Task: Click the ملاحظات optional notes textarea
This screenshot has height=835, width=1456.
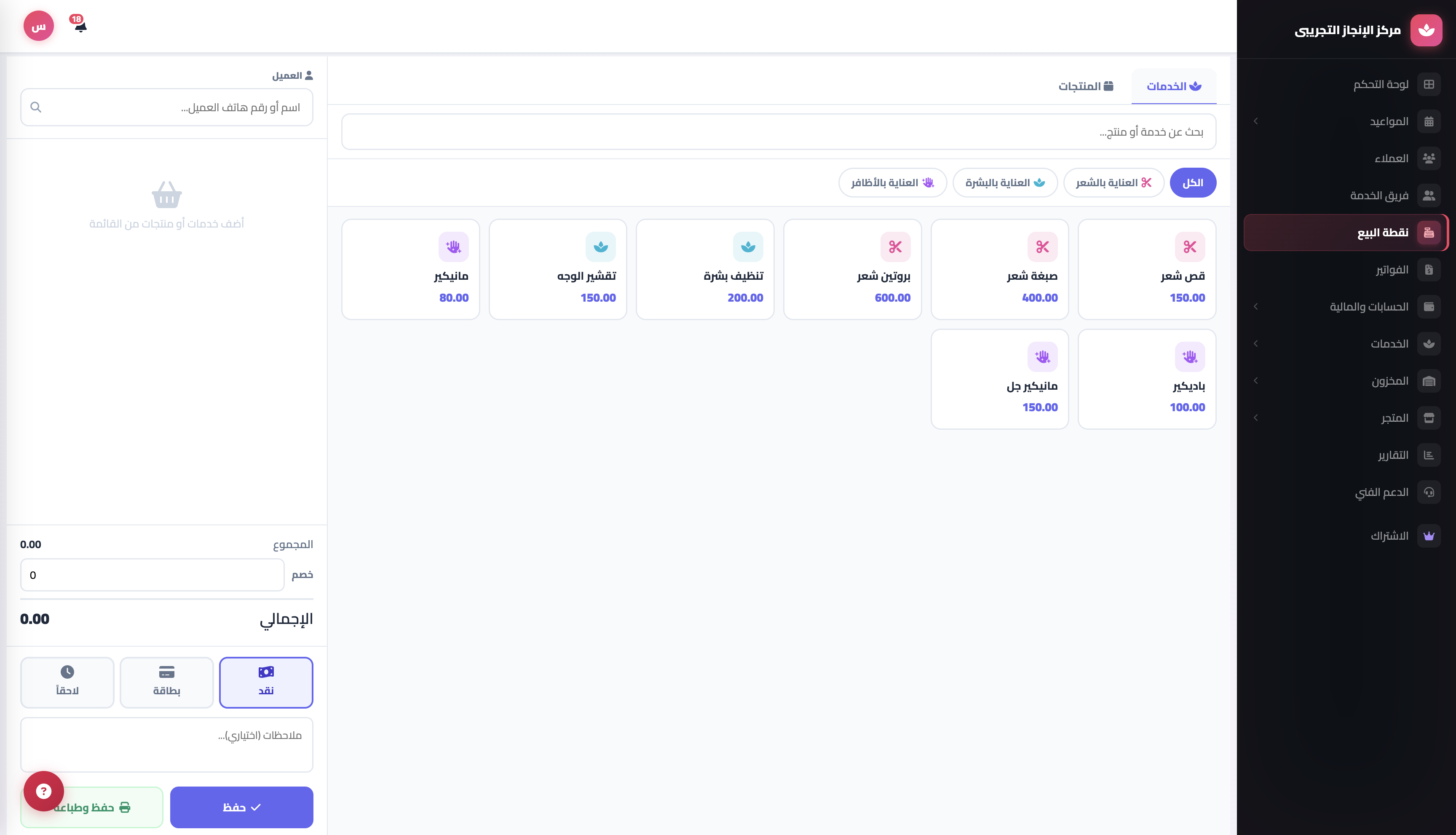Action: (x=166, y=744)
